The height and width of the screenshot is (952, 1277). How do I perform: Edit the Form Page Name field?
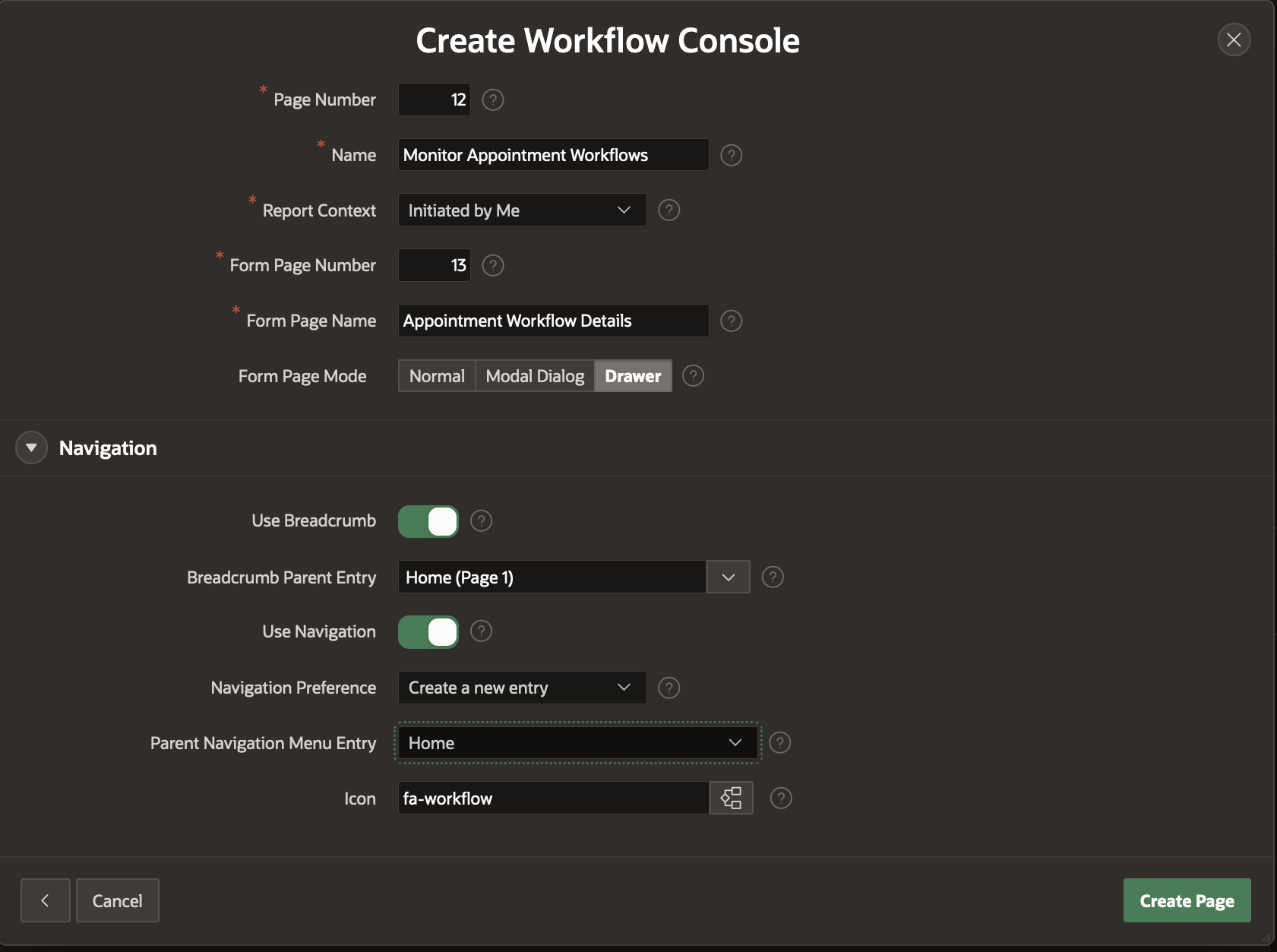pyautogui.click(x=554, y=321)
